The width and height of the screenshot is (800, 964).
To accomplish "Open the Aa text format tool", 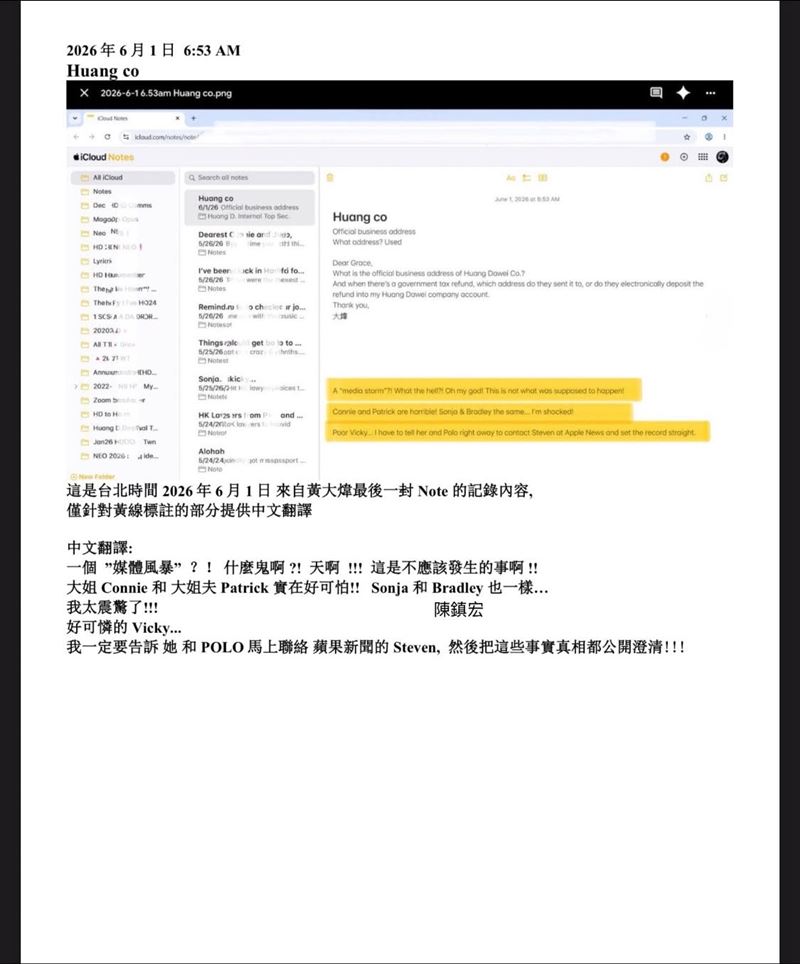I will click(x=510, y=178).
